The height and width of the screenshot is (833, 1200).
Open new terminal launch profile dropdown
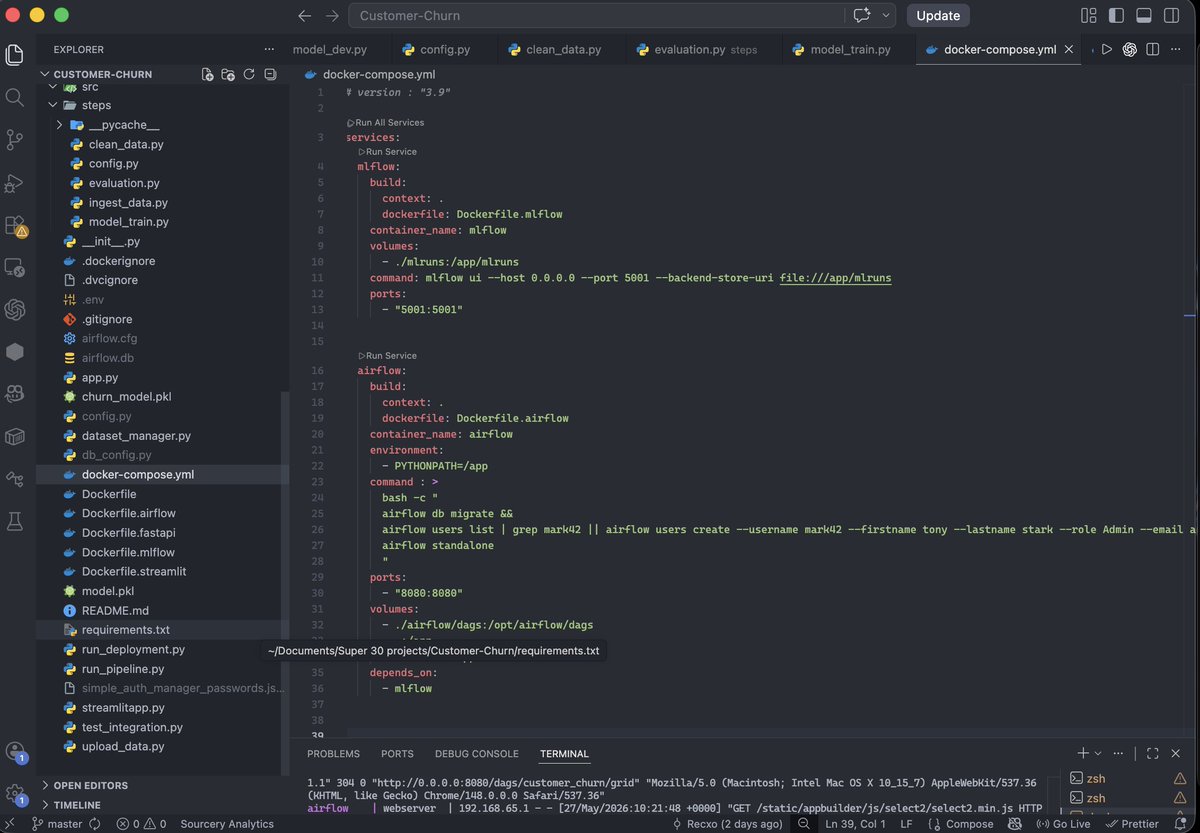(1098, 753)
